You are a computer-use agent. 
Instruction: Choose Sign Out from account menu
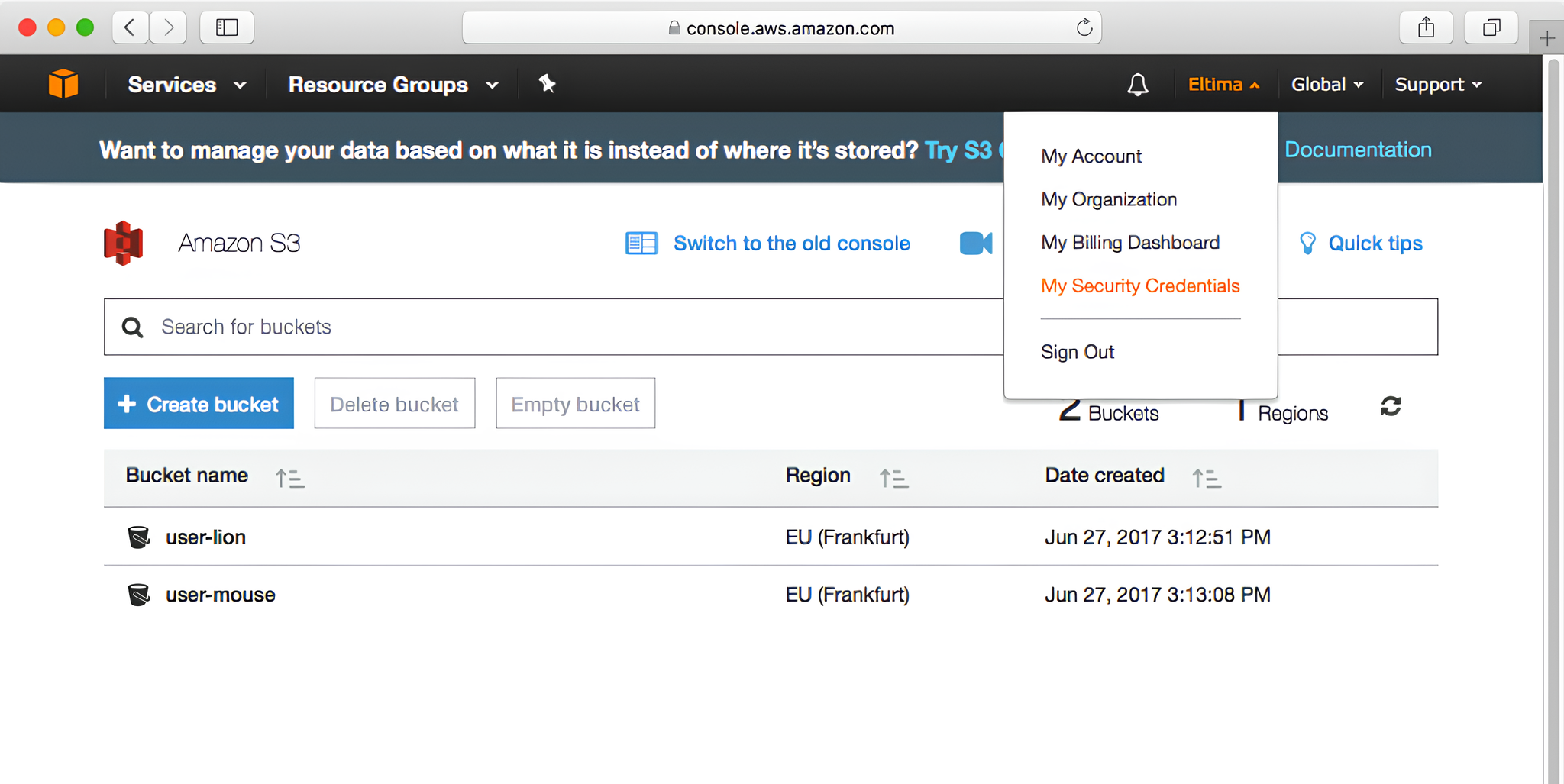1077,352
